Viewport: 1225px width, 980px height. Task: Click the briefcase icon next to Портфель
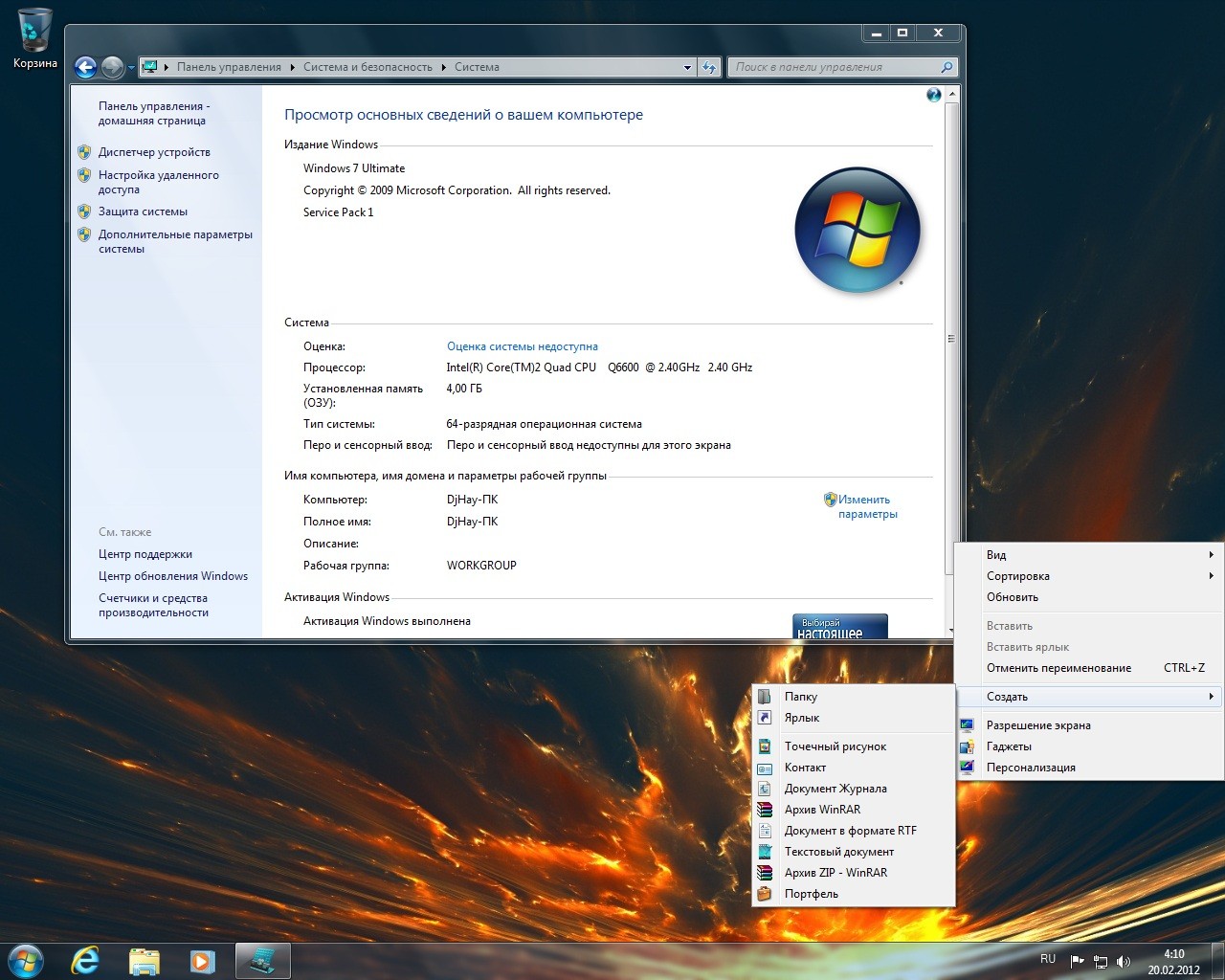tap(765, 894)
